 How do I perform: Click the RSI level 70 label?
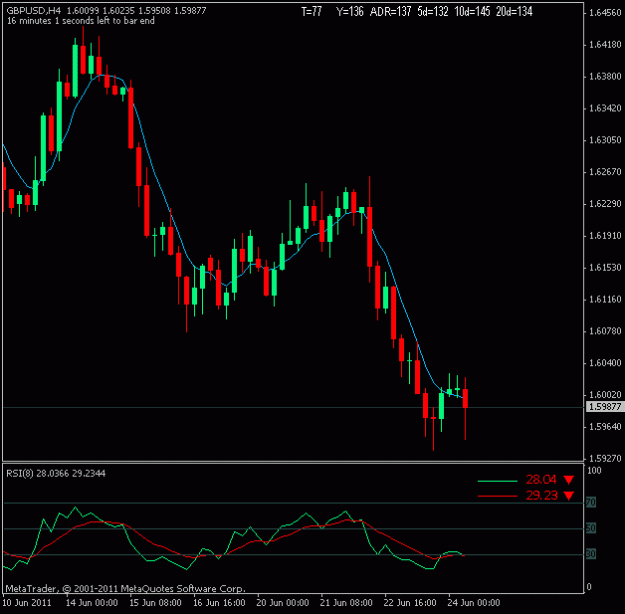(591, 502)
